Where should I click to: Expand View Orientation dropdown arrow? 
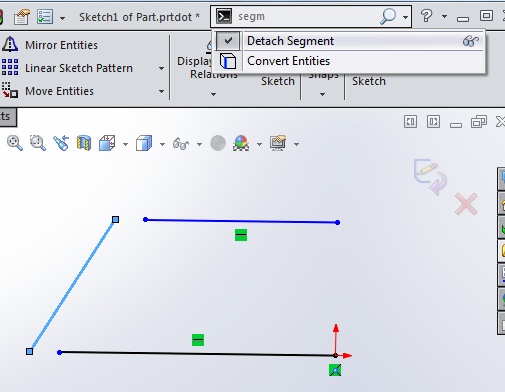pos(125,144)
